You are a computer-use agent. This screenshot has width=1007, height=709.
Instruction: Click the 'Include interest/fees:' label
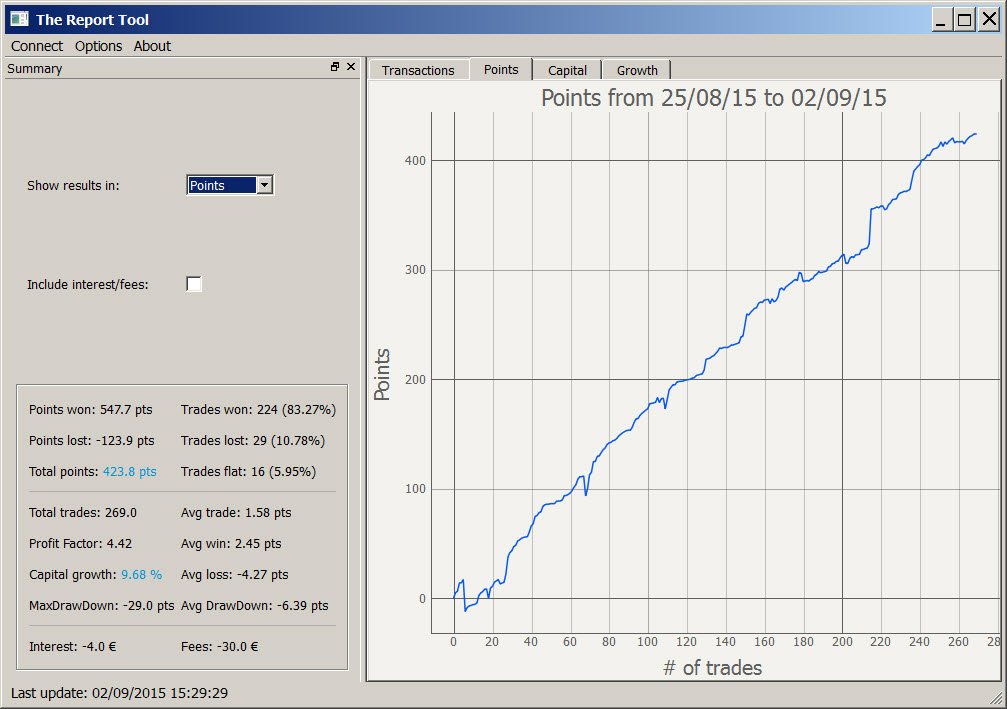pos(87,284)
